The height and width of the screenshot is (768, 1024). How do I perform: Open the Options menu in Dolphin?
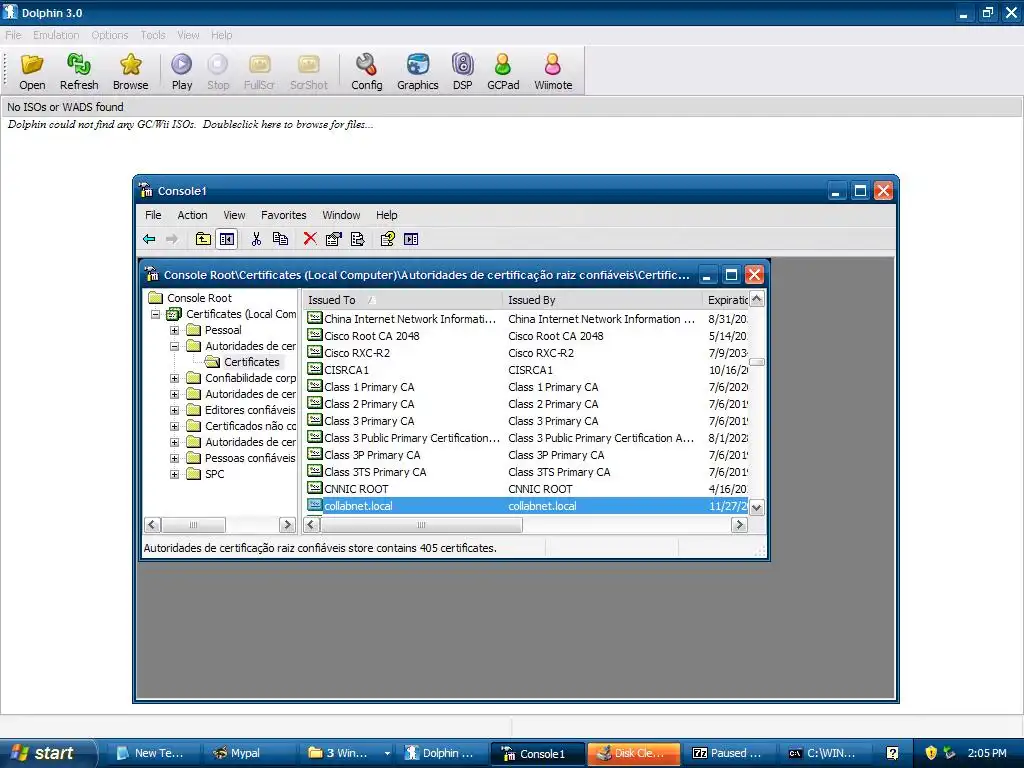110,35
